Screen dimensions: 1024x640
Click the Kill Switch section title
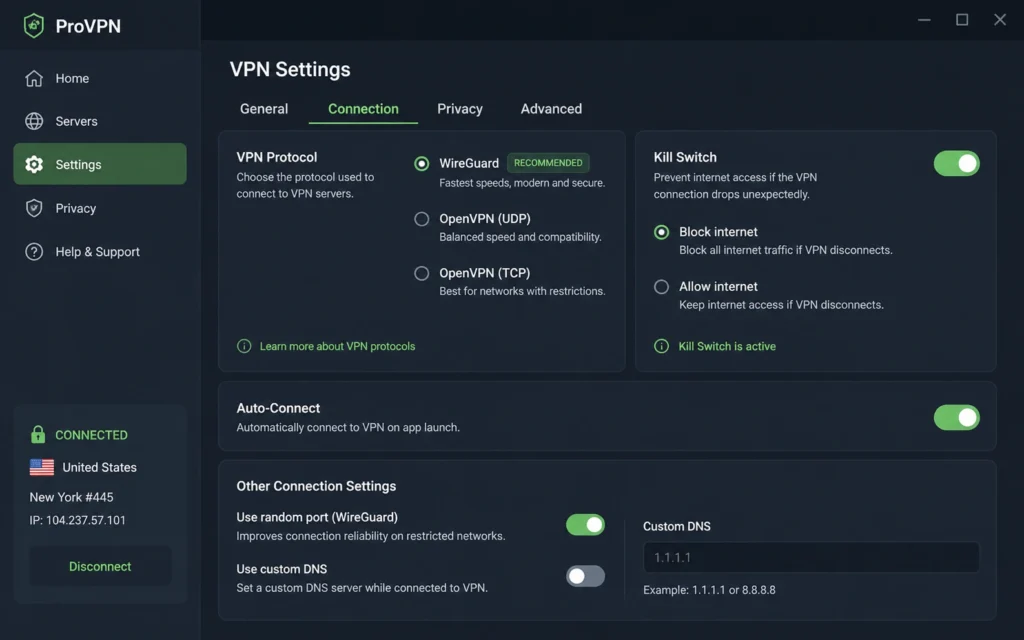(x=685, y=157)
